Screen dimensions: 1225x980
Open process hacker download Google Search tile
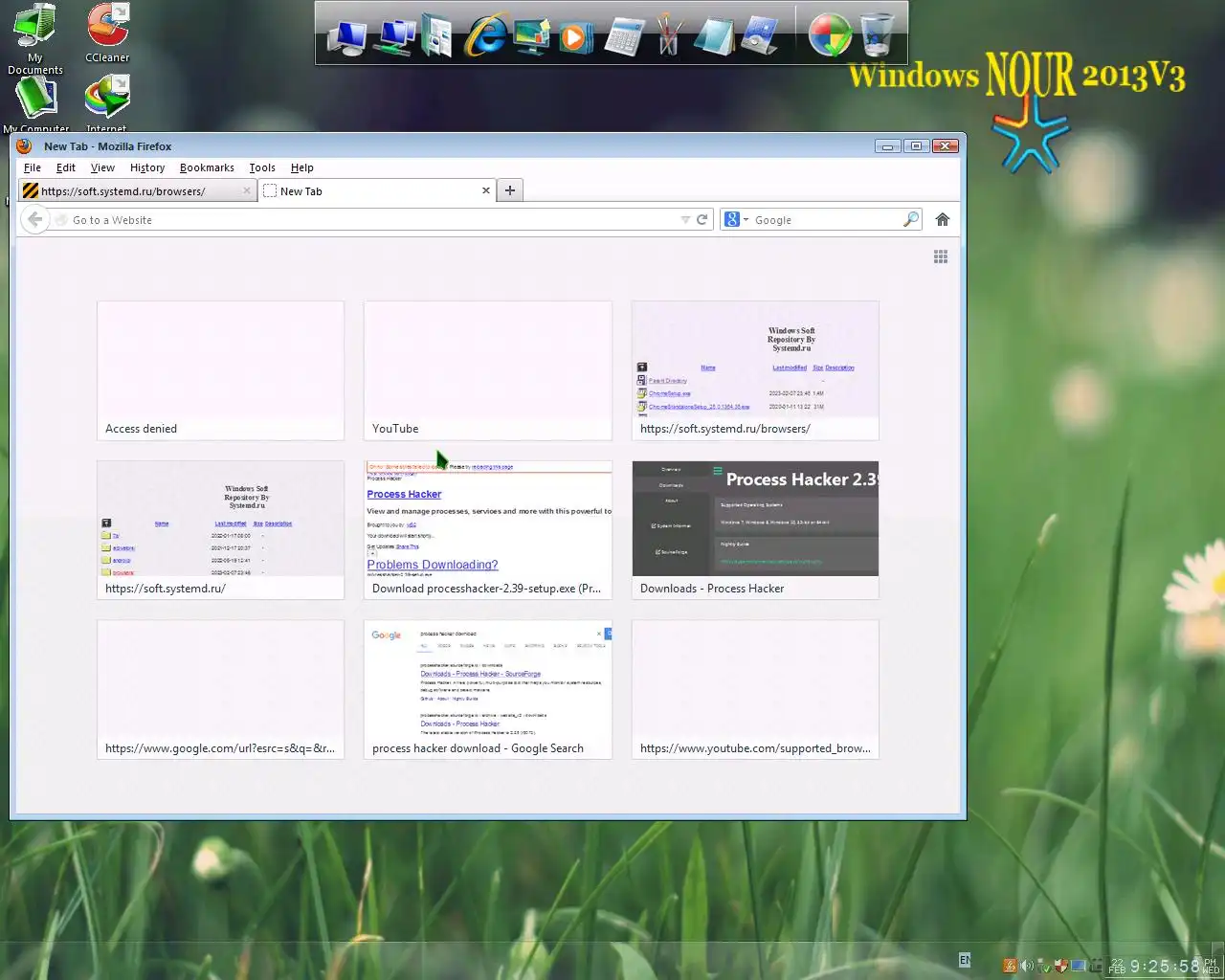[x=488, y=690]
